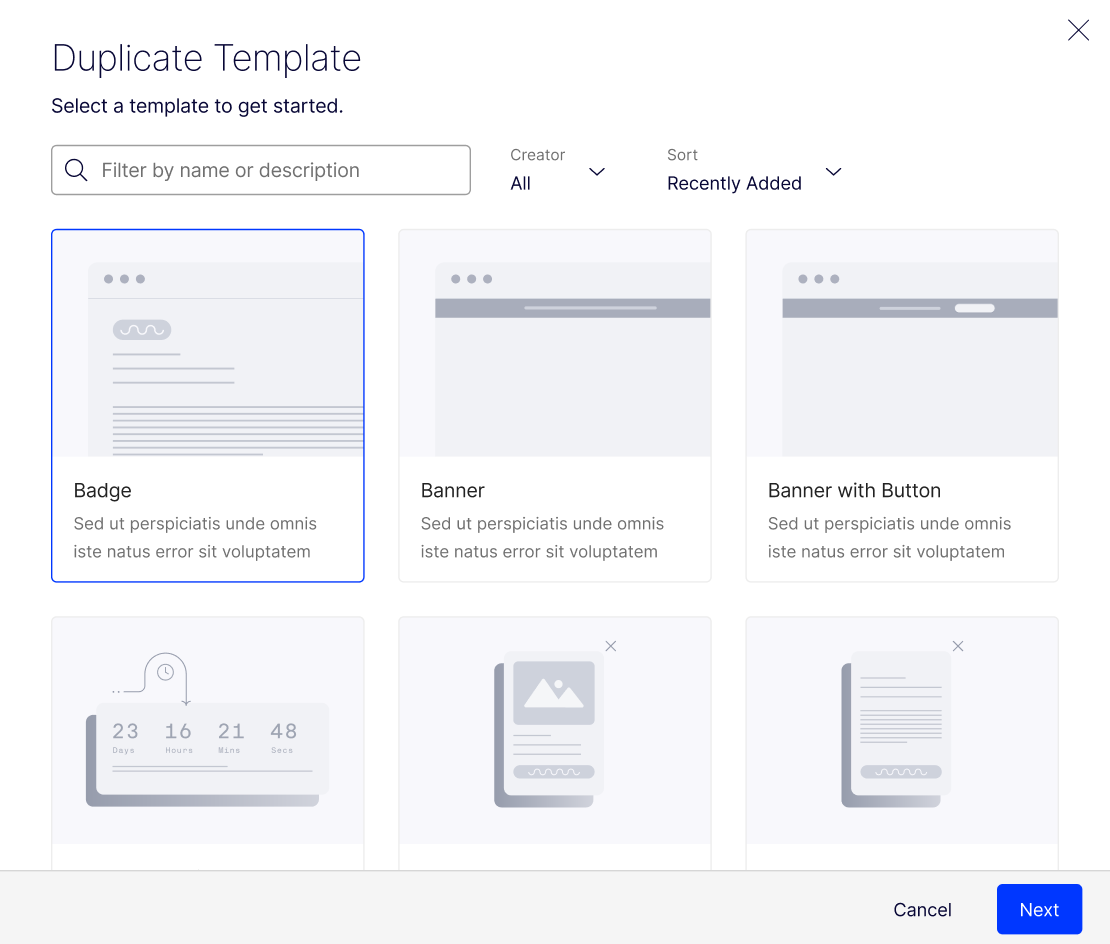Screen dimensions: 1110x944
Task: Select the Banner with Button template
Action: pos(901,405)
